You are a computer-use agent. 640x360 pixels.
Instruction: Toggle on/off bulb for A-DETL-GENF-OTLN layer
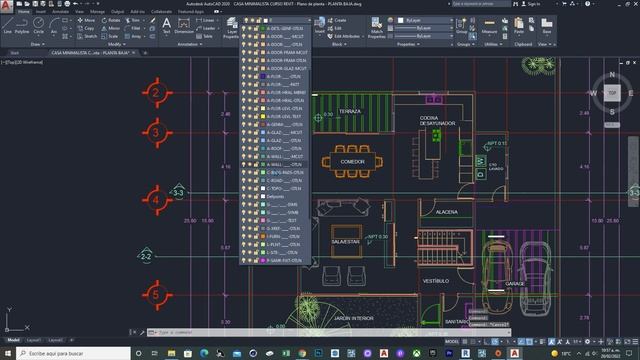pyautogui.click(x=244, y=29)
